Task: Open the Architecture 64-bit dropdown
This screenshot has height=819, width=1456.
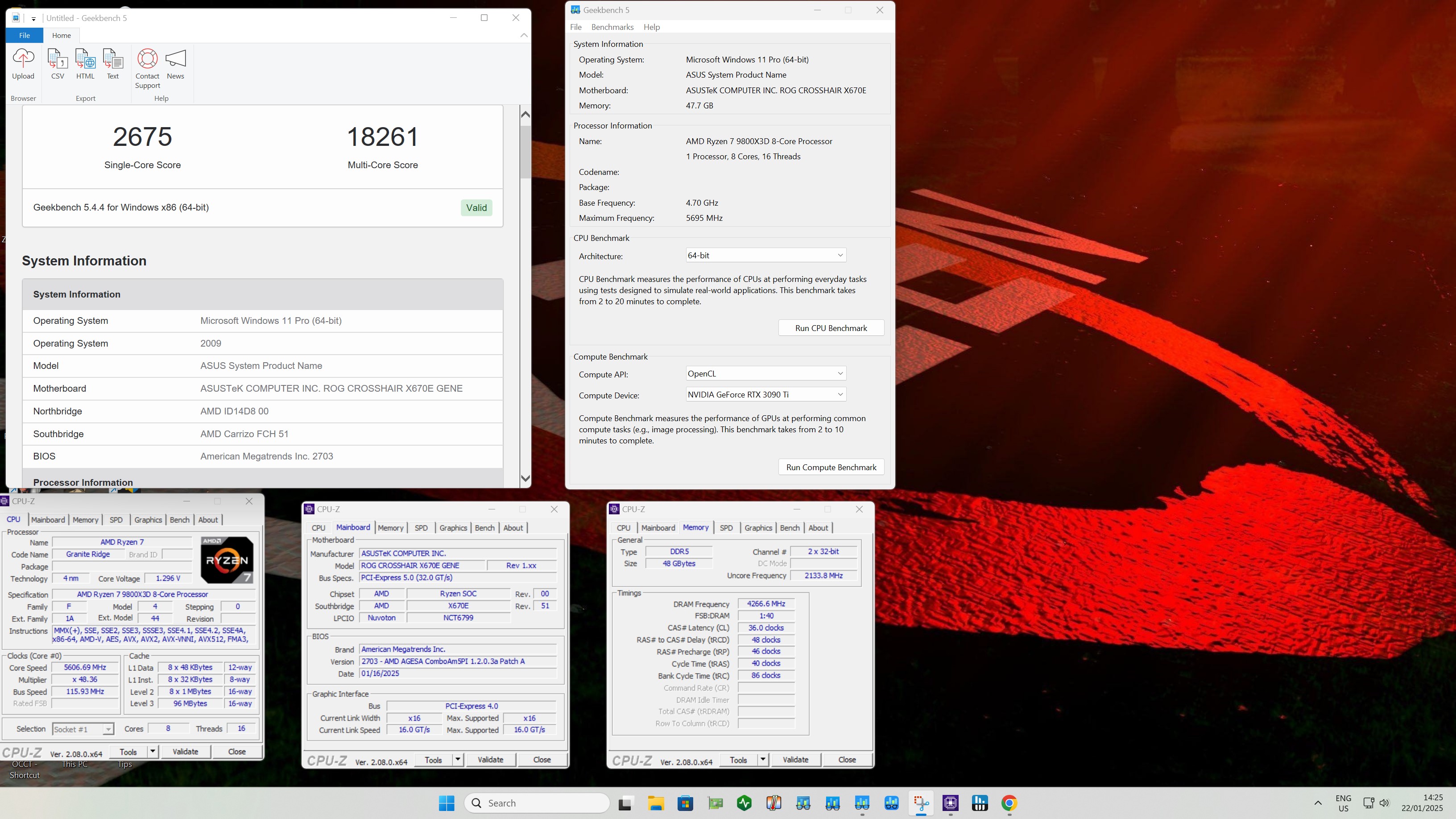Action: click(765, 256)
